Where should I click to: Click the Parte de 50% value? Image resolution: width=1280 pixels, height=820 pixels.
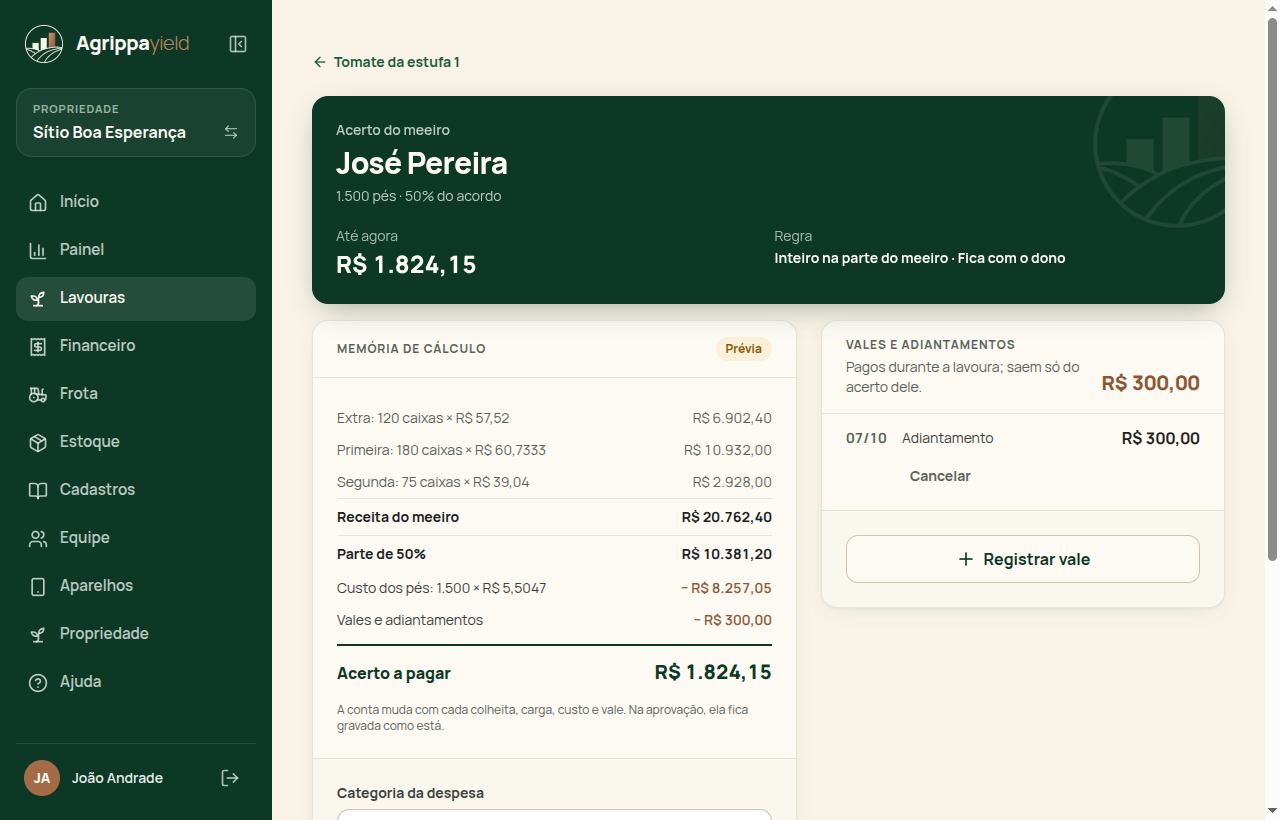727,554
